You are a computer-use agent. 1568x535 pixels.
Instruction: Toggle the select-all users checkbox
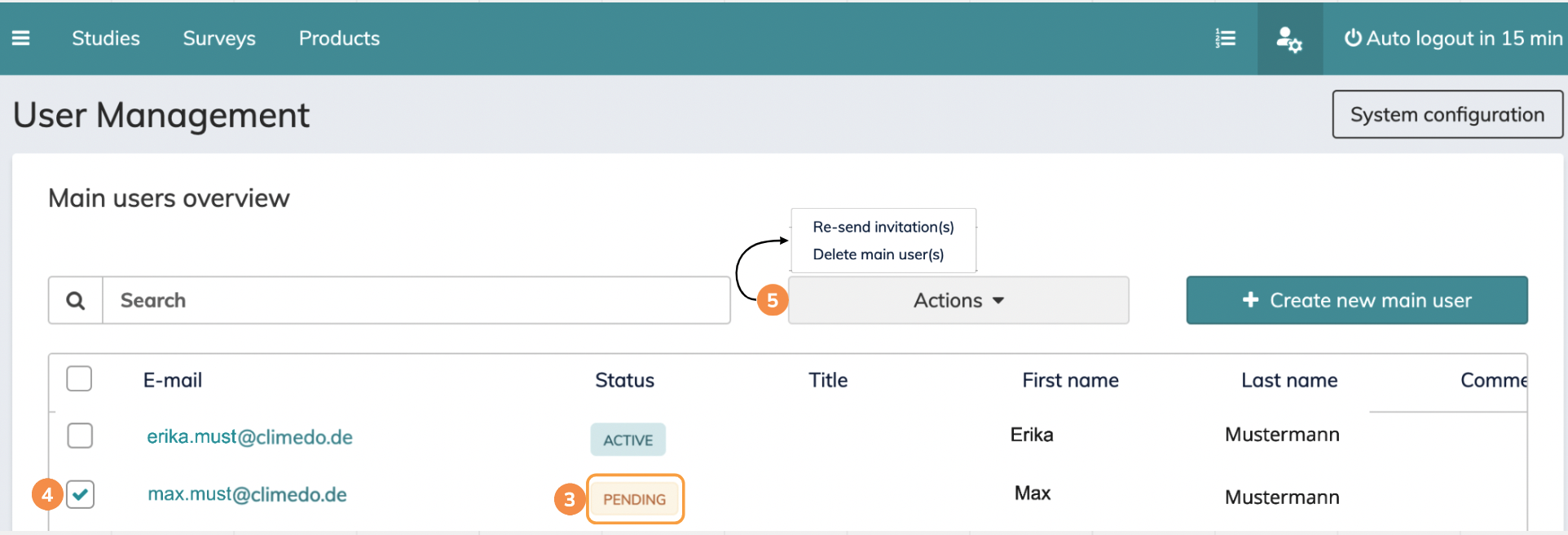[79, 379]
